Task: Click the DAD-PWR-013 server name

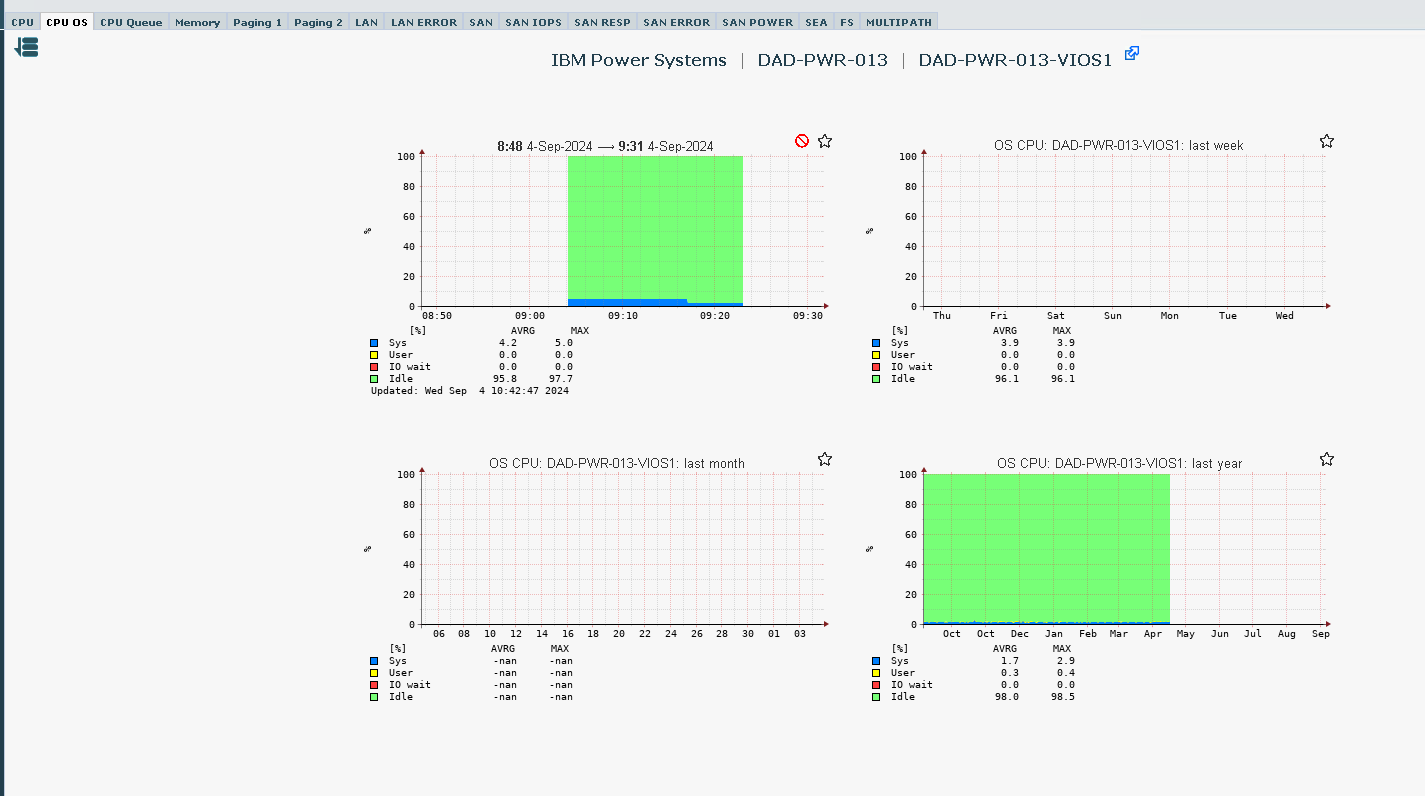Action: click(x=822, y=60)
